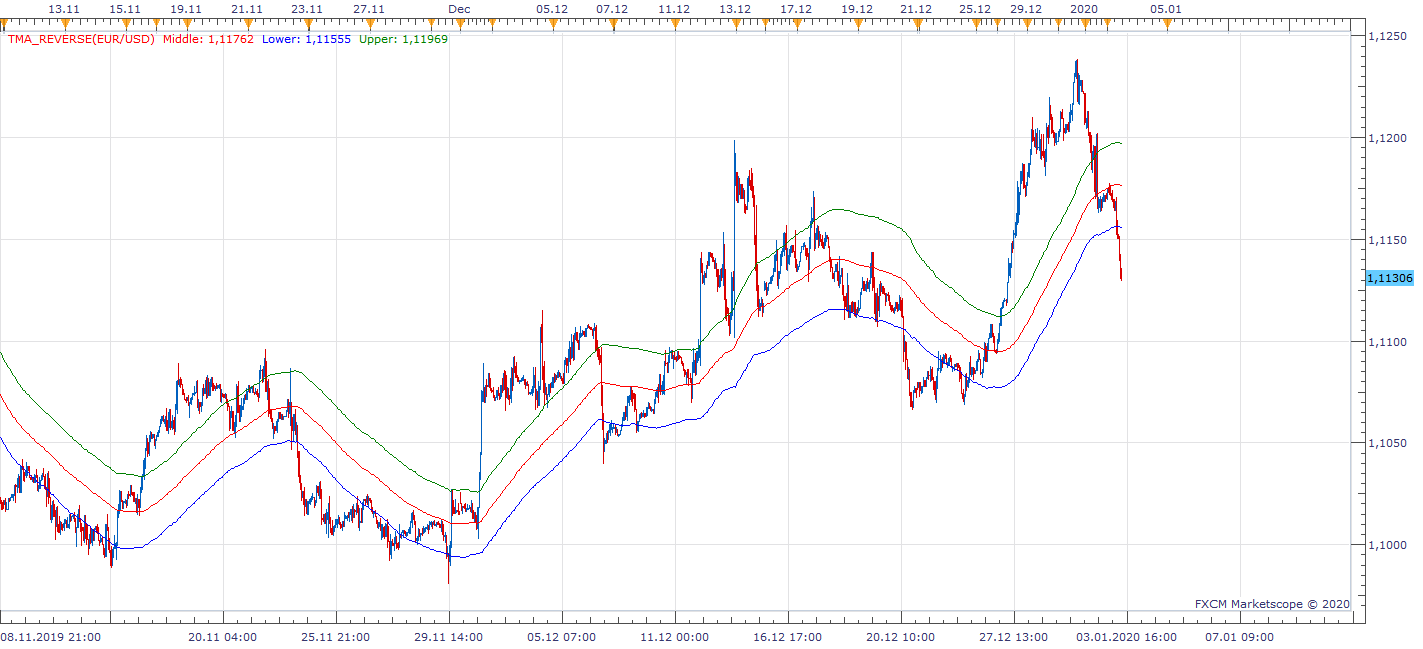This screenshot has width=1423, height=649.
Task: Click the 1,1250 price axis label
Action: coord(1387,37)
